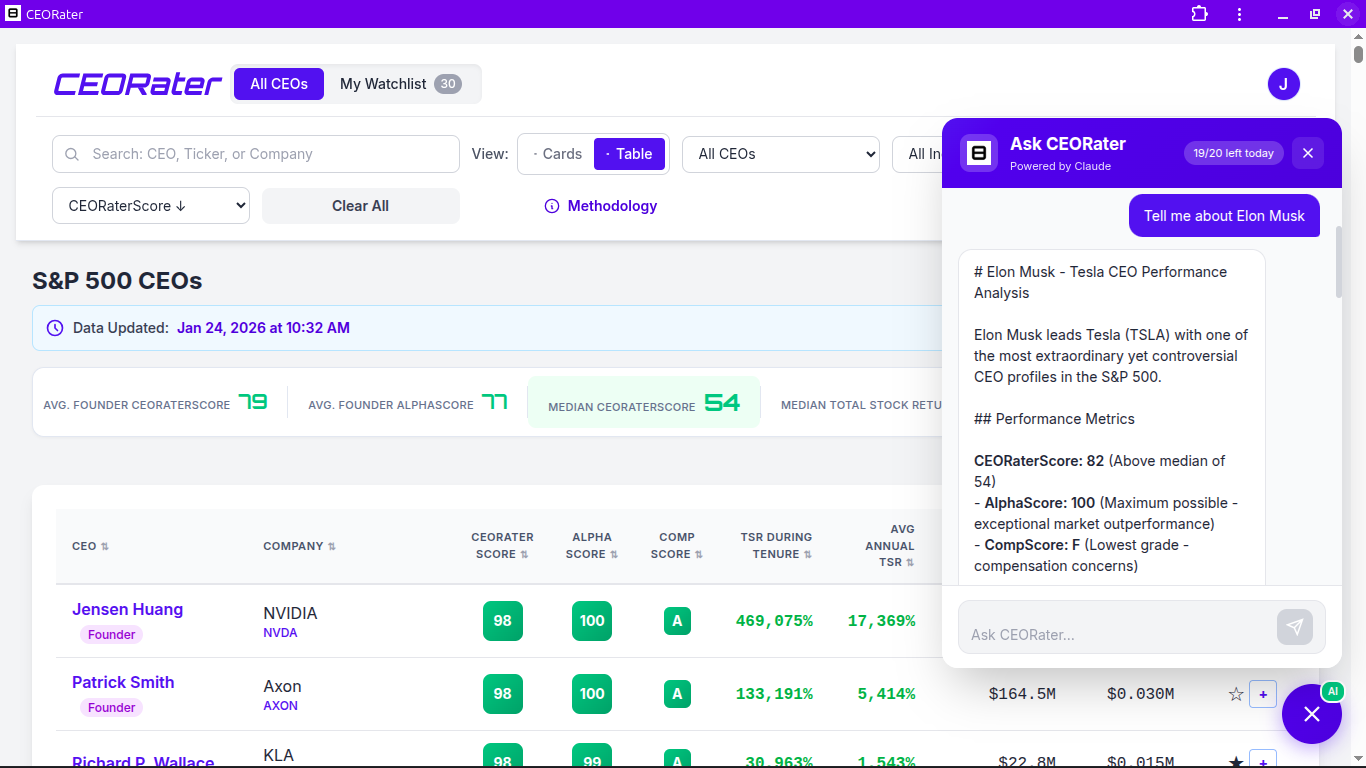Open the CEORaterScore sort dropdown

click(x=150, y=205)
